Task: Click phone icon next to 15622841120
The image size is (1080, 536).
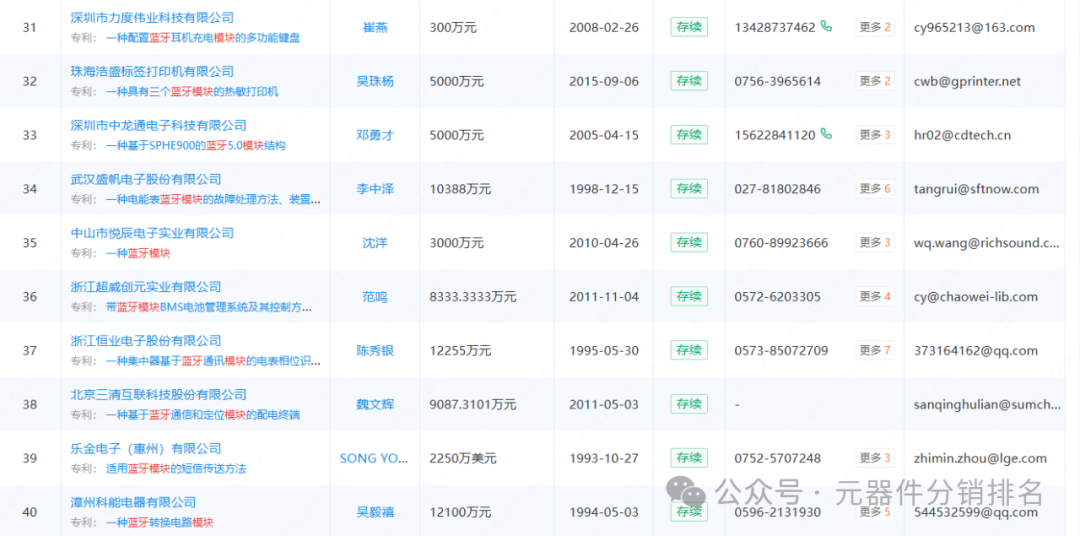Action: click(x=826, y=134)
